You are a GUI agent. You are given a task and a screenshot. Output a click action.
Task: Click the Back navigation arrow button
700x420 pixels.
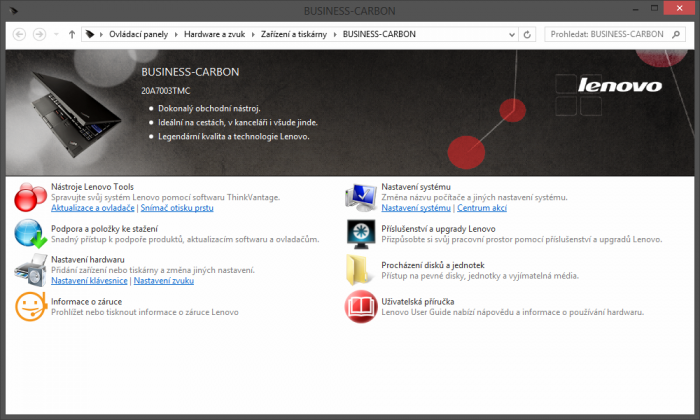[x=19, y=34]
